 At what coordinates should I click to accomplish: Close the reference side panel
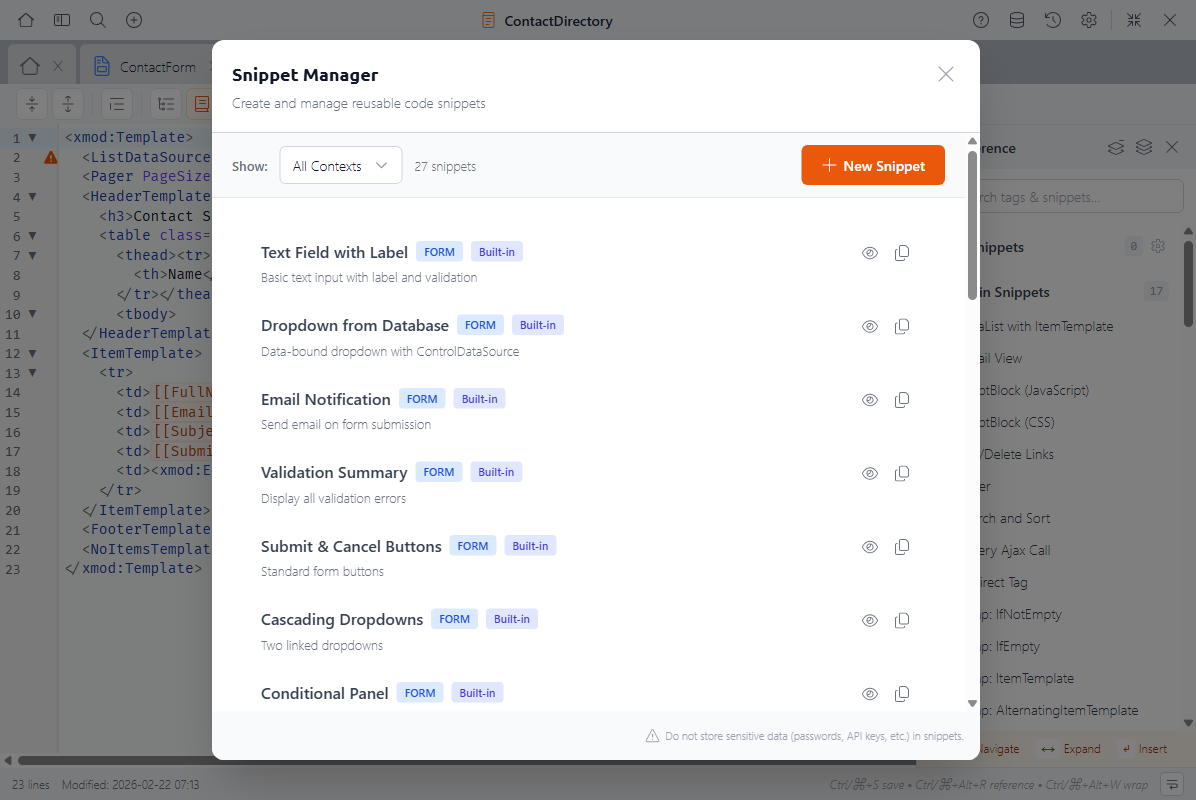click(1172, 147)
